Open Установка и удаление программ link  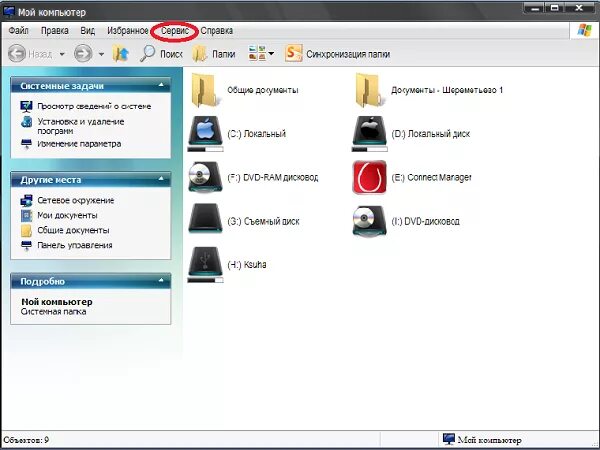point(81,126)
